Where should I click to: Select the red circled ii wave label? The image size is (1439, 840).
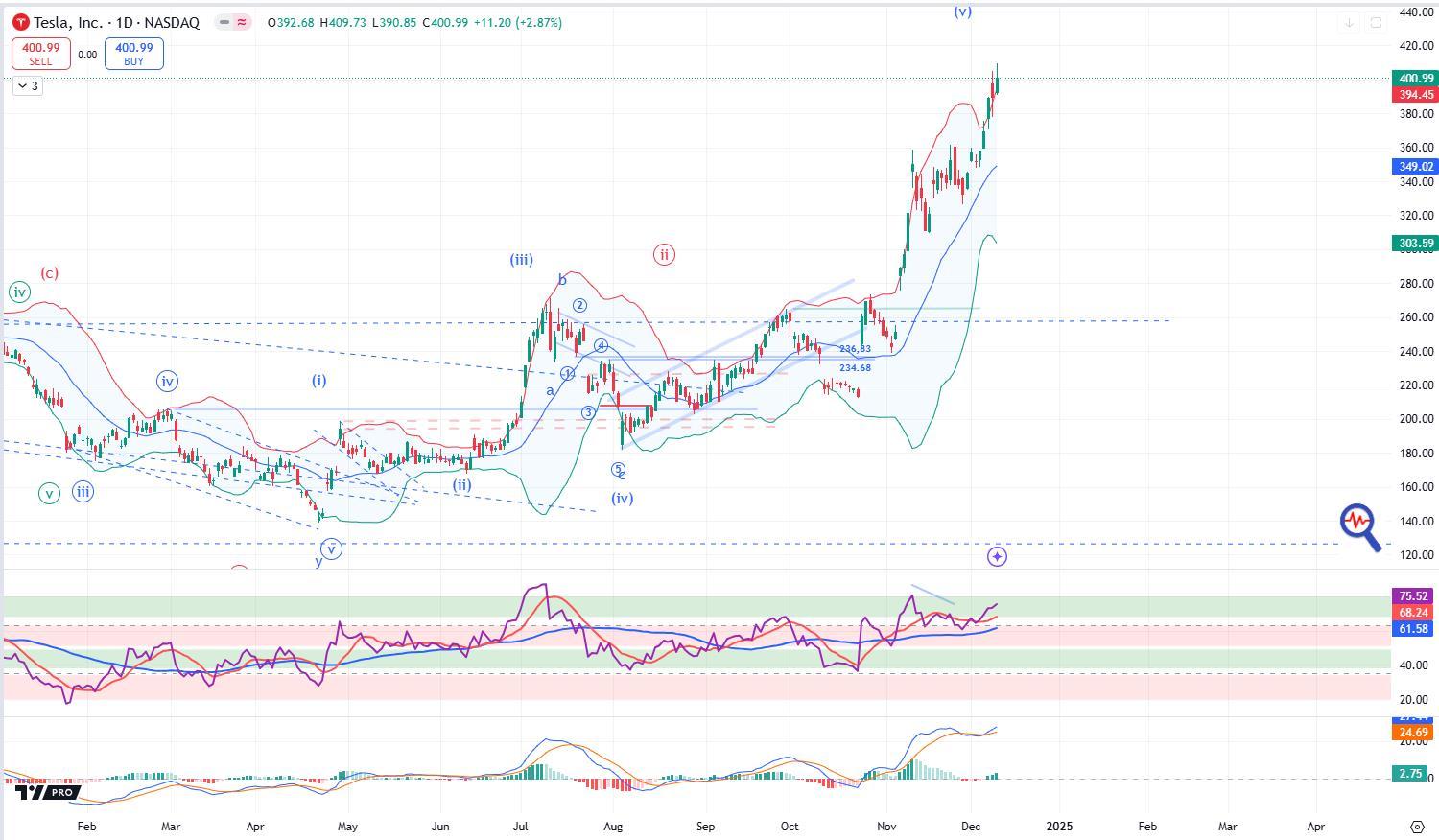pyautogui.click(x=664, y=255)
